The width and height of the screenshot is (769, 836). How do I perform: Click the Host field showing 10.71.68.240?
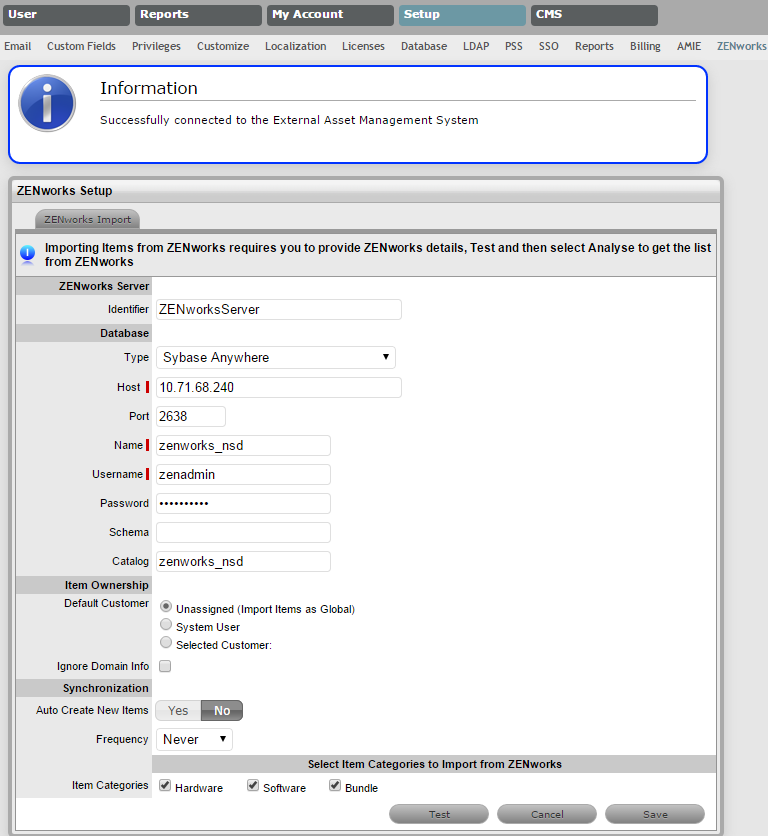pos(278,388)
